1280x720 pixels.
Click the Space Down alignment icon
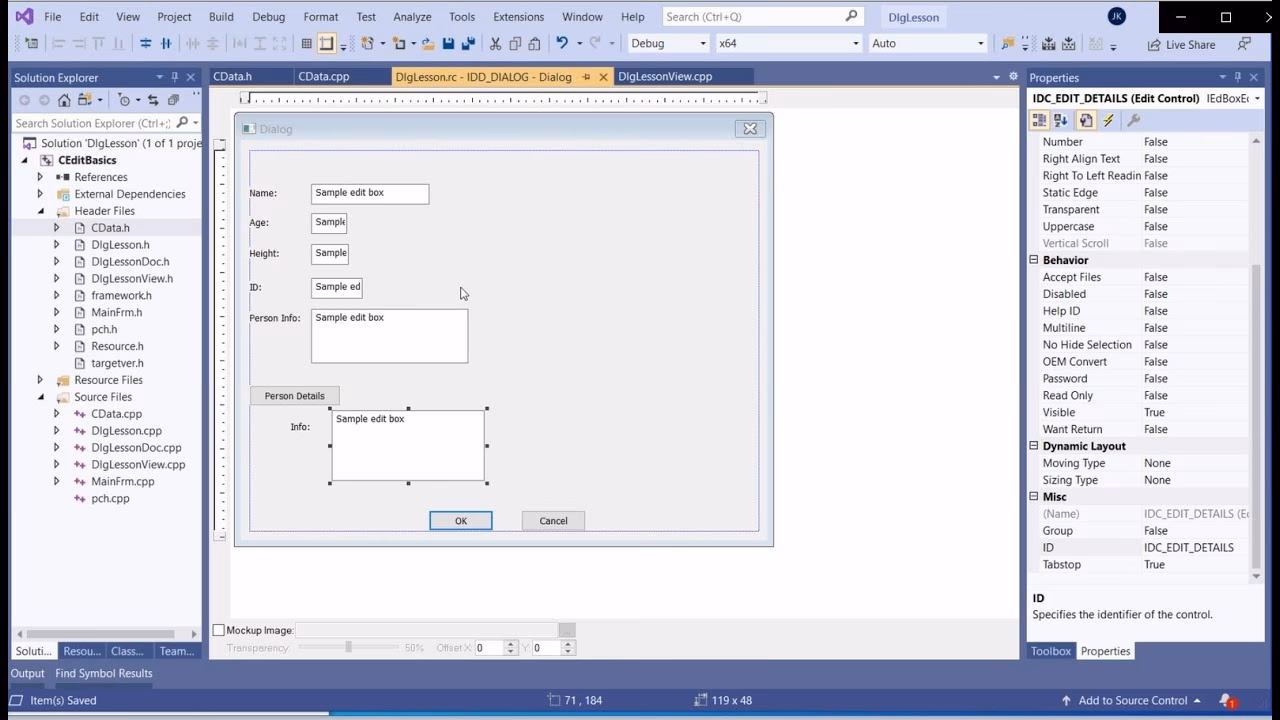(x=212, y=43)
